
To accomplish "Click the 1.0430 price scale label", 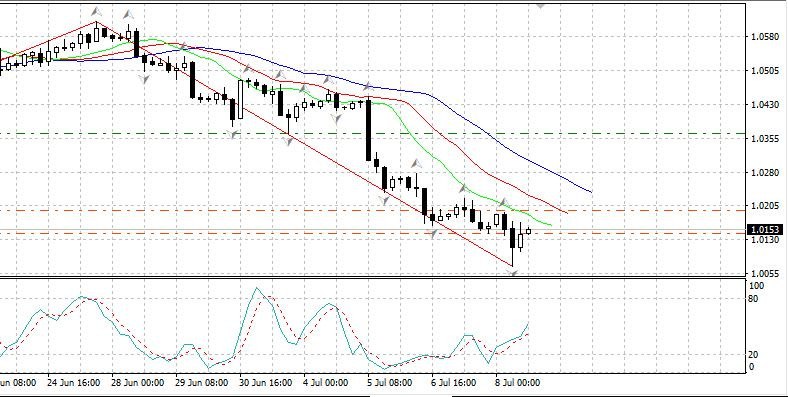I will tap(765, 105).
